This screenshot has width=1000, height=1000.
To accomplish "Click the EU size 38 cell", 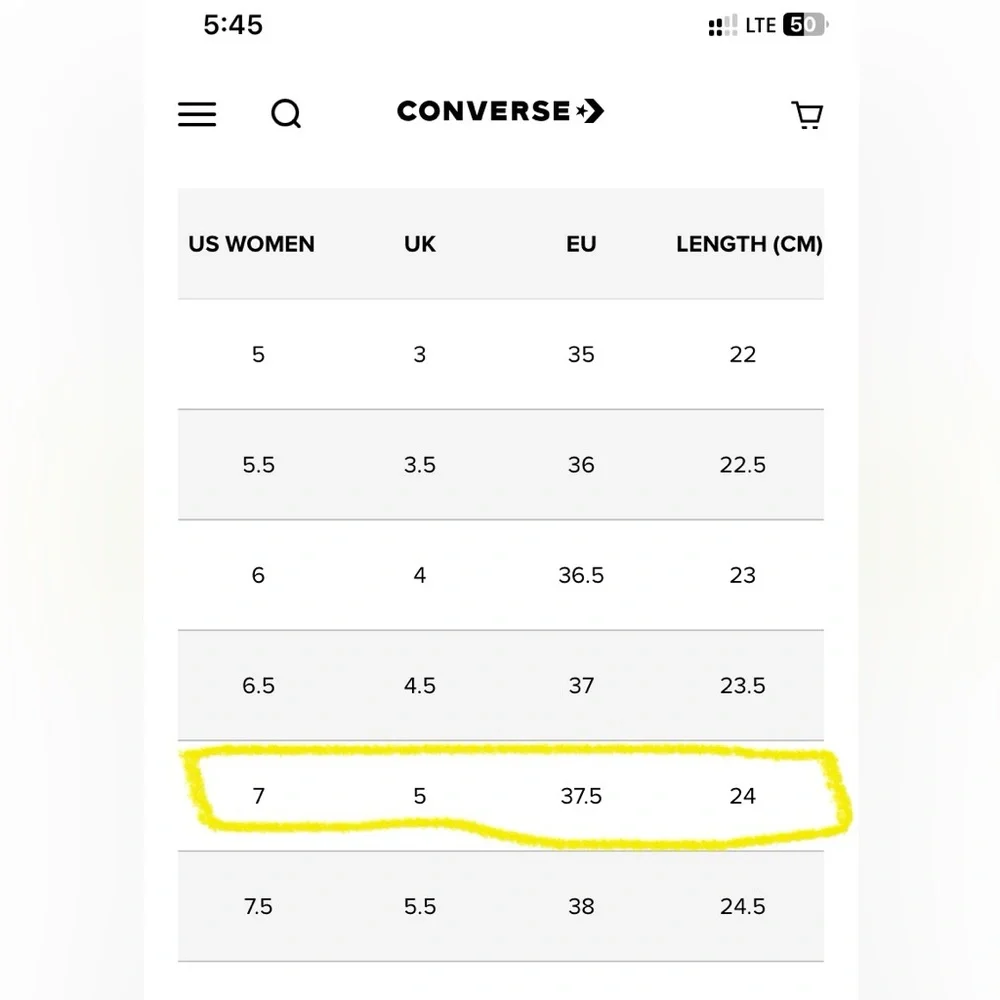I will tap(581, 906).
